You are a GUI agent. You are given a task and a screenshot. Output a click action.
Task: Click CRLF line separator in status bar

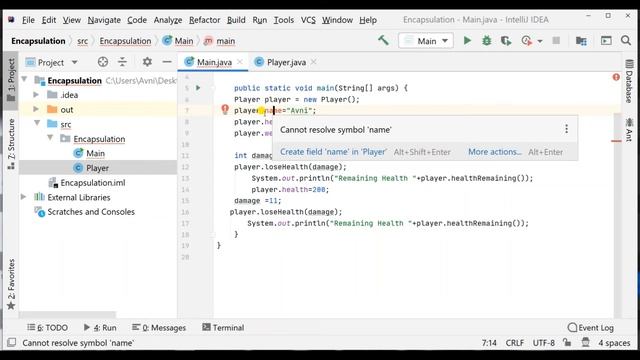coord(515,342)
